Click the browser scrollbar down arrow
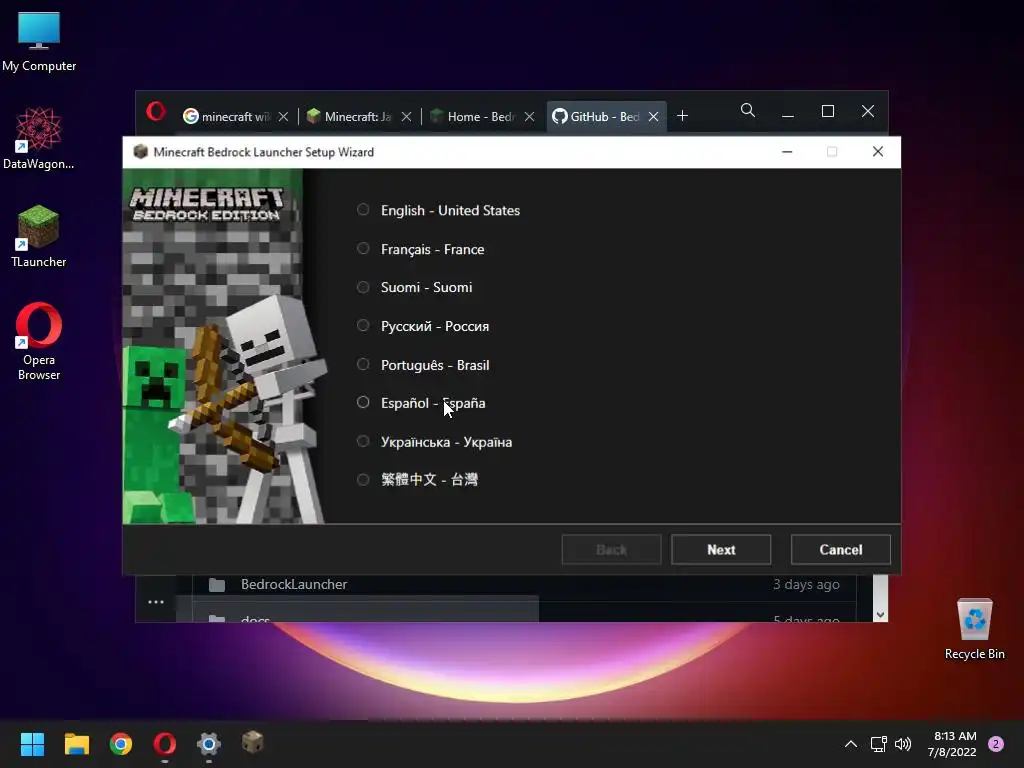The height and width of the screenshot is (768, 1024). pos(880,615)
